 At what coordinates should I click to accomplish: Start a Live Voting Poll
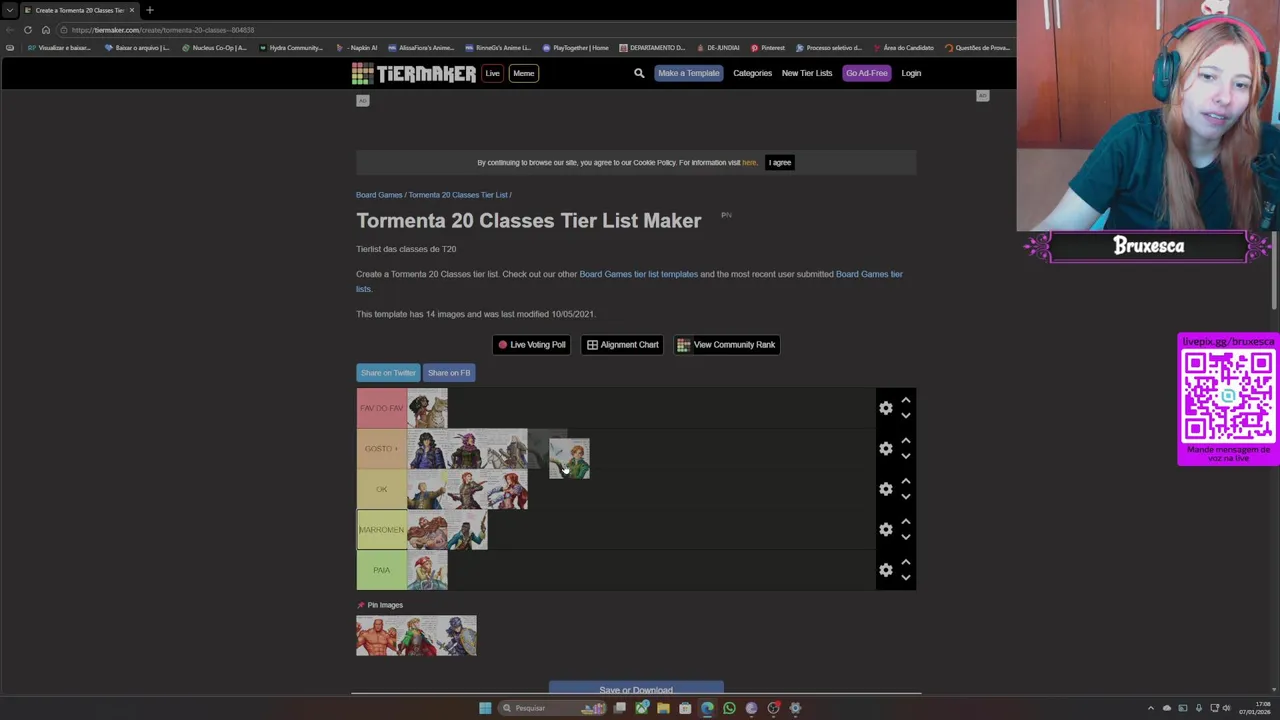coord(531,345)
